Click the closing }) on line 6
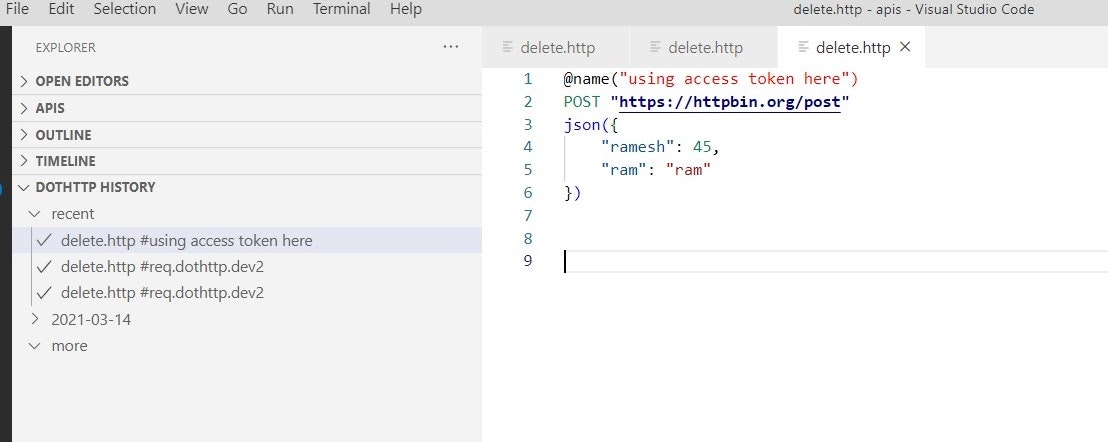This screenshot has height=442, width=1108. click(x=572, y=193)
